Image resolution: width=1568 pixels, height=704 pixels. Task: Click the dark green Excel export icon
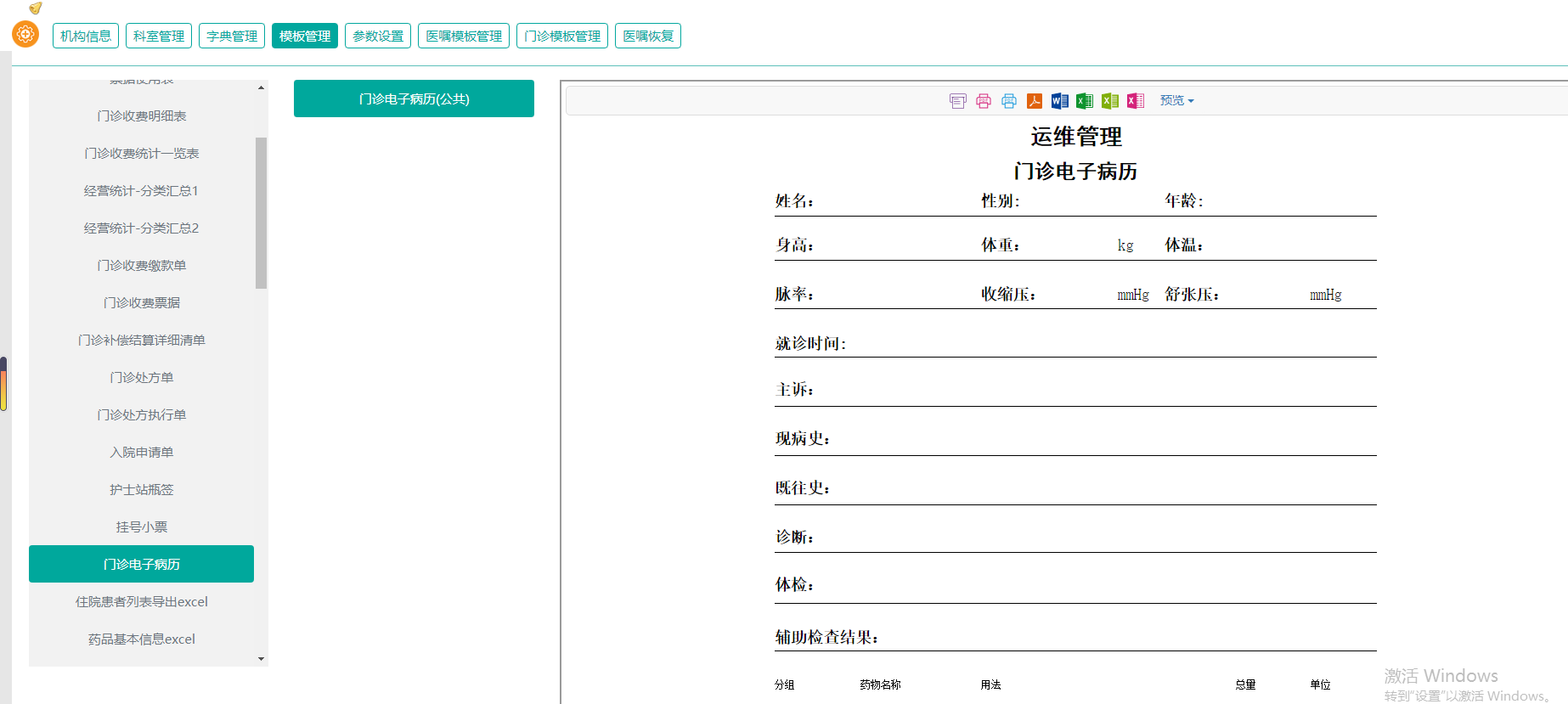click(x=1085, y=101)
